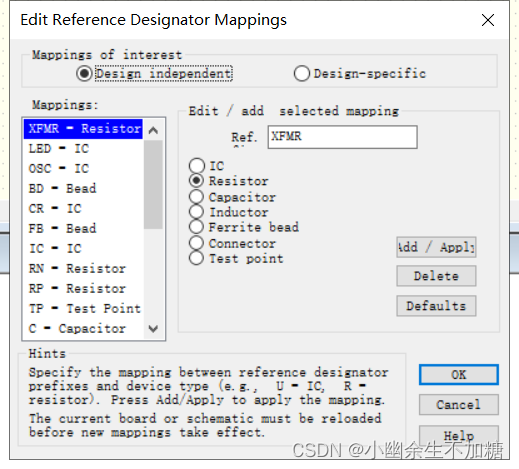Cancel the mapping dialog
This screenshot has width=519, height=469.
[x=459, y=405]
